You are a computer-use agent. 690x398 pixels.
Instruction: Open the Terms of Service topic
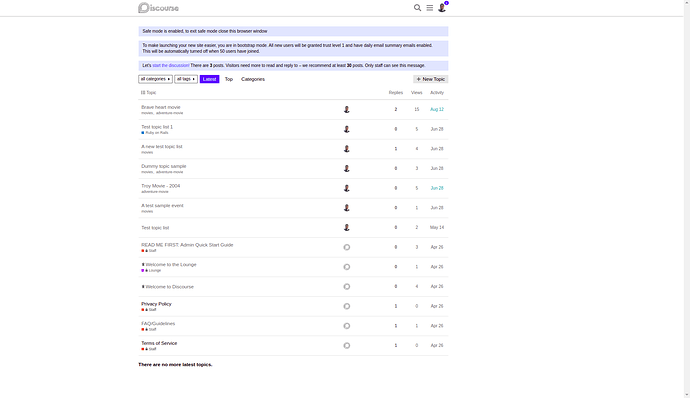(x=159, y=343)
